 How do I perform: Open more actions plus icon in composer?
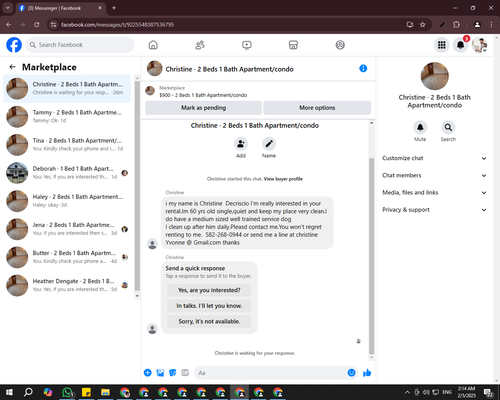[x=147, y=373]
